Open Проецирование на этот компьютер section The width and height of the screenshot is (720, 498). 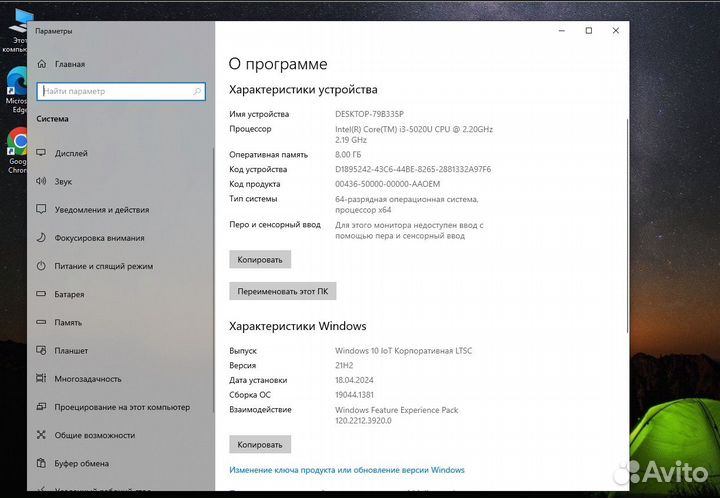click(121, 407)
